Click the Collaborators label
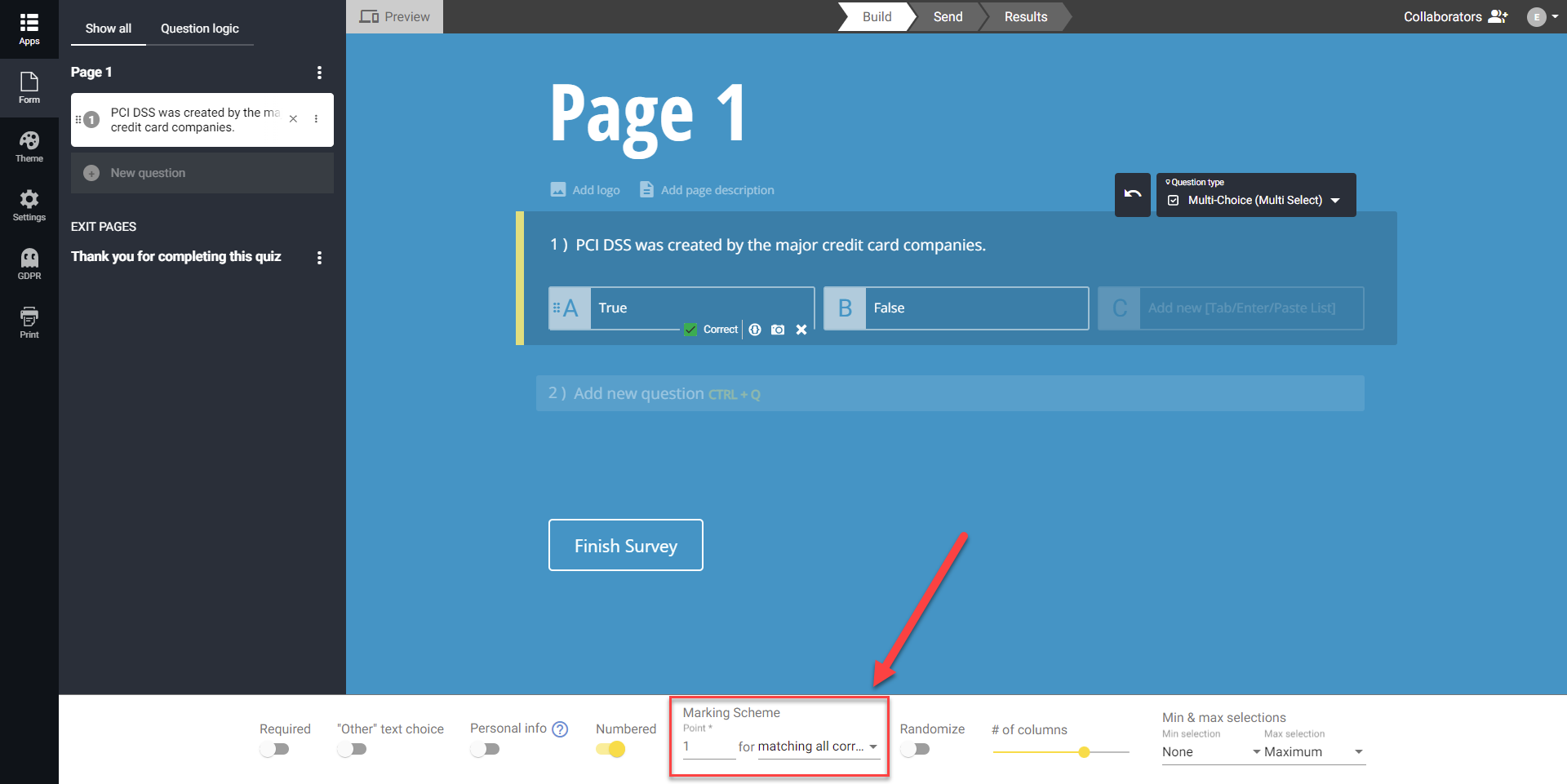 1442,16
